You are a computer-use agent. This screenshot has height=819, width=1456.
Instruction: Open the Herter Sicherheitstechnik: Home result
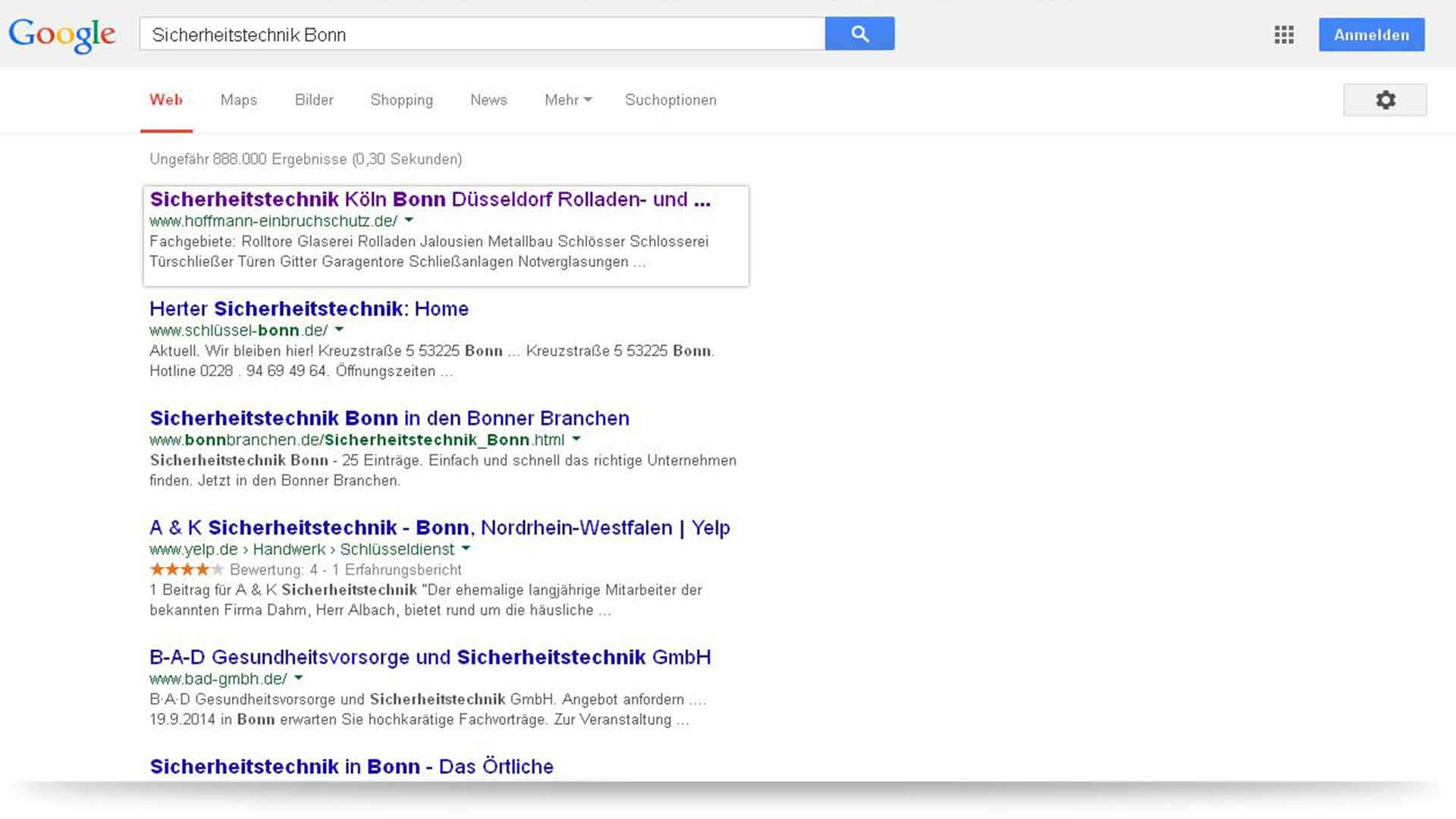click(x=309, y=309)
